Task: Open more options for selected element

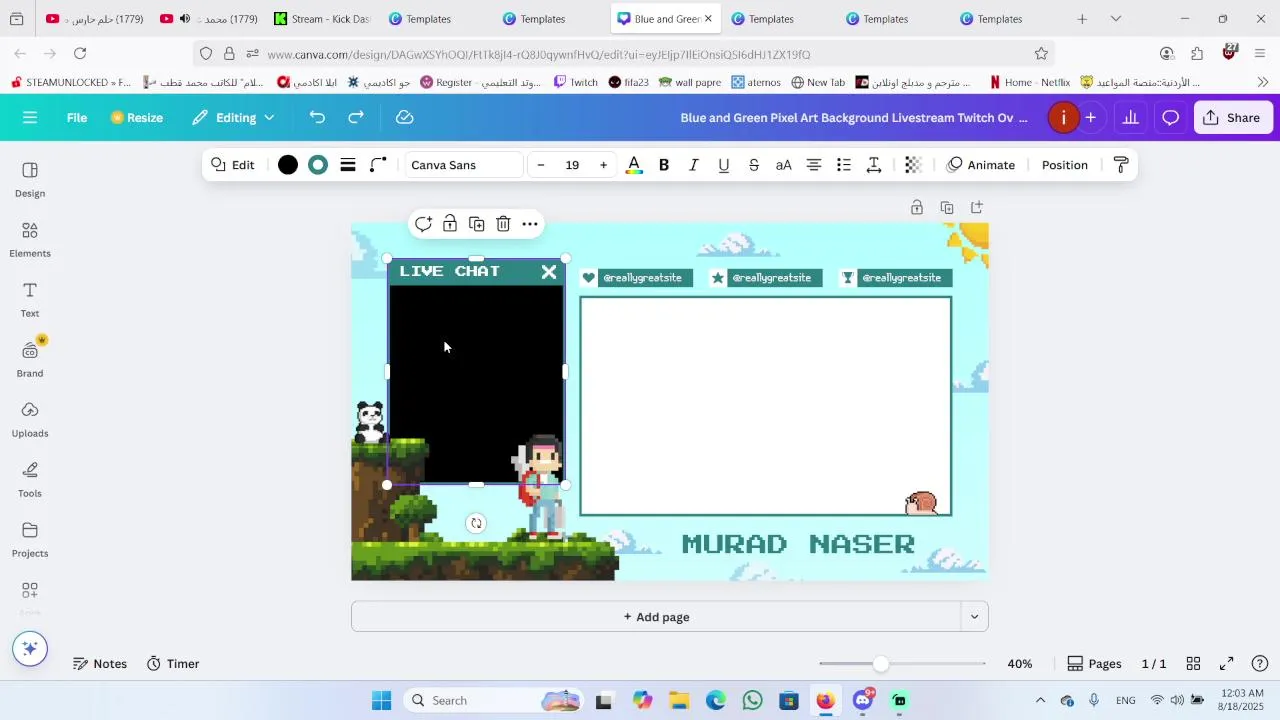Action: pos(530,224)
